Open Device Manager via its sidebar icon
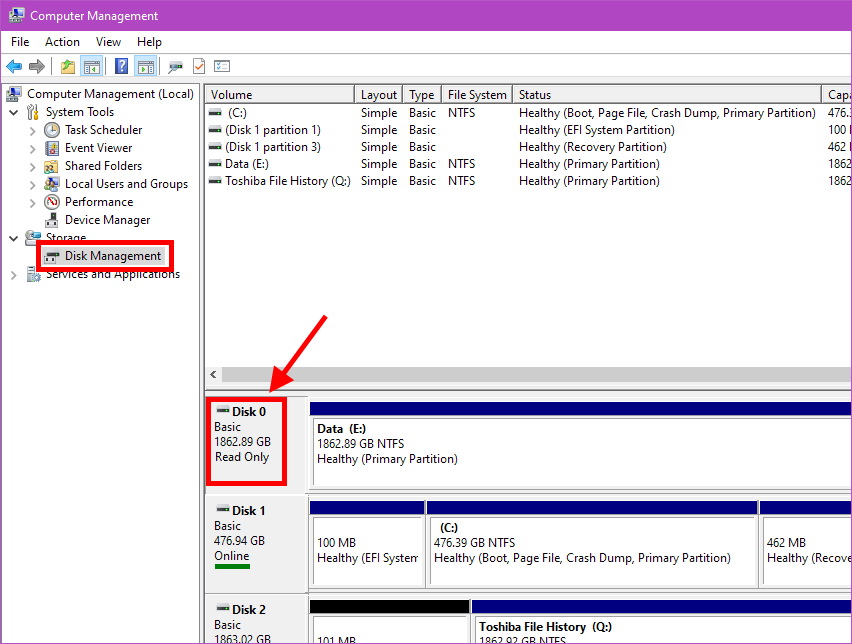Viewport: 852px width, 644px height. [x=51, y=219]
